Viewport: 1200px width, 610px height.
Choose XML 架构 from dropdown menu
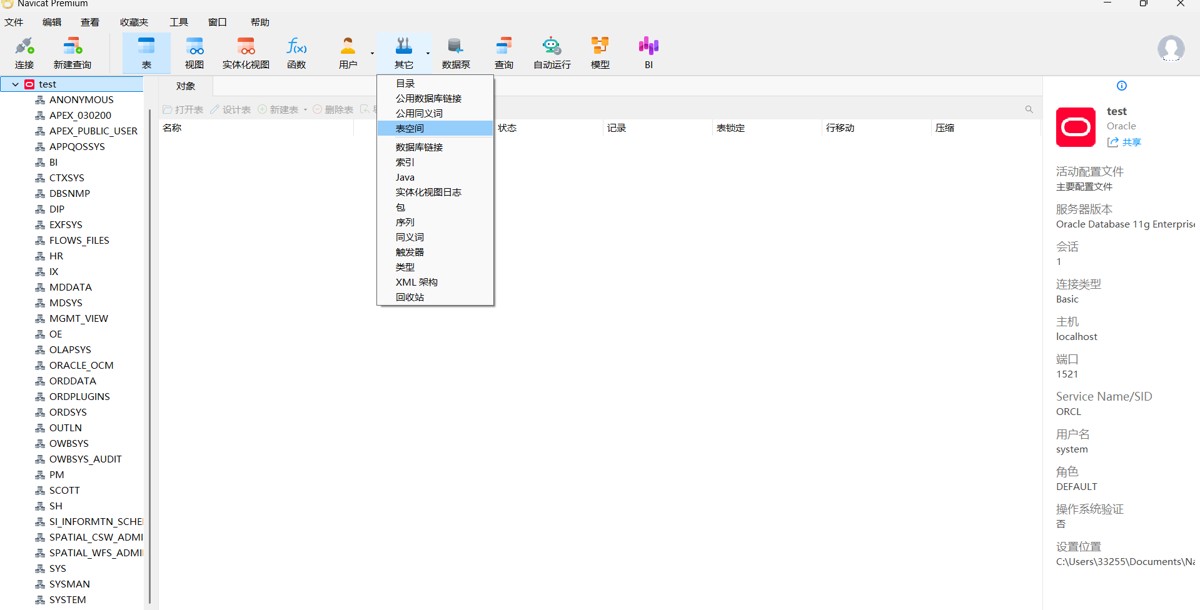click(x=435, y=282)
